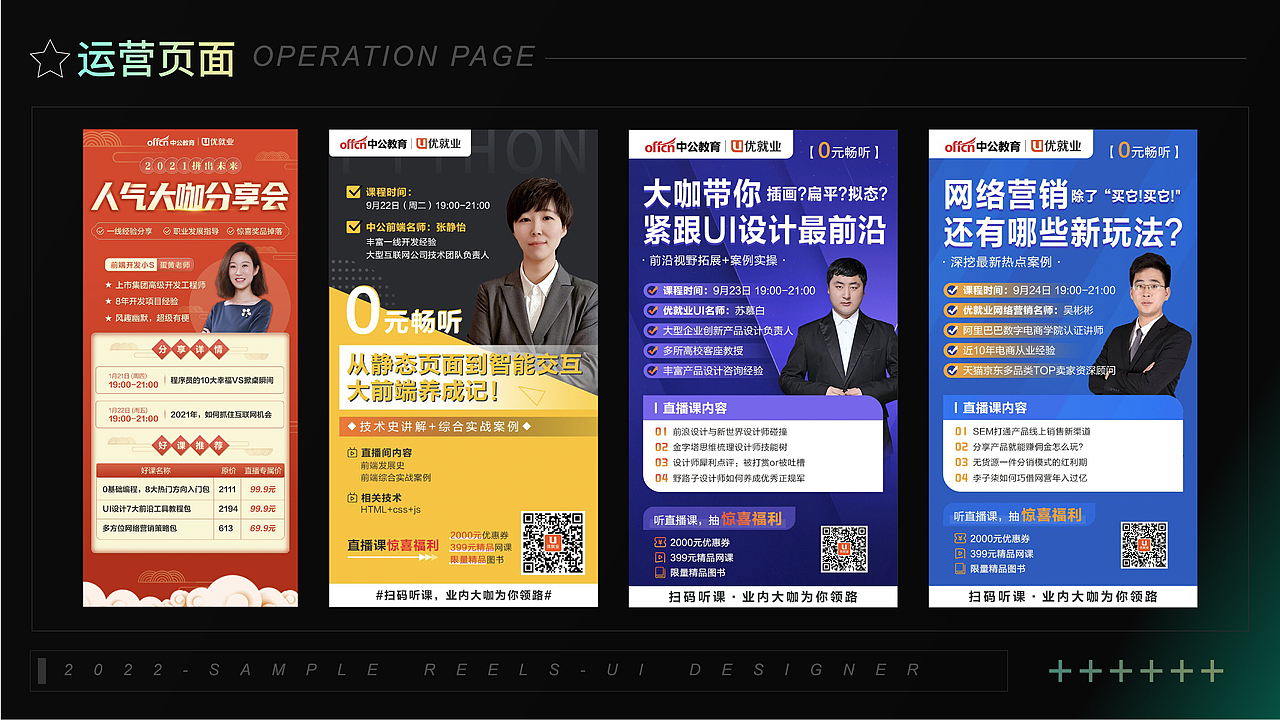
Task: Click the row 2021年,如何抓住互联网机会
Action: pyautogui.click(x=190, y=413)
